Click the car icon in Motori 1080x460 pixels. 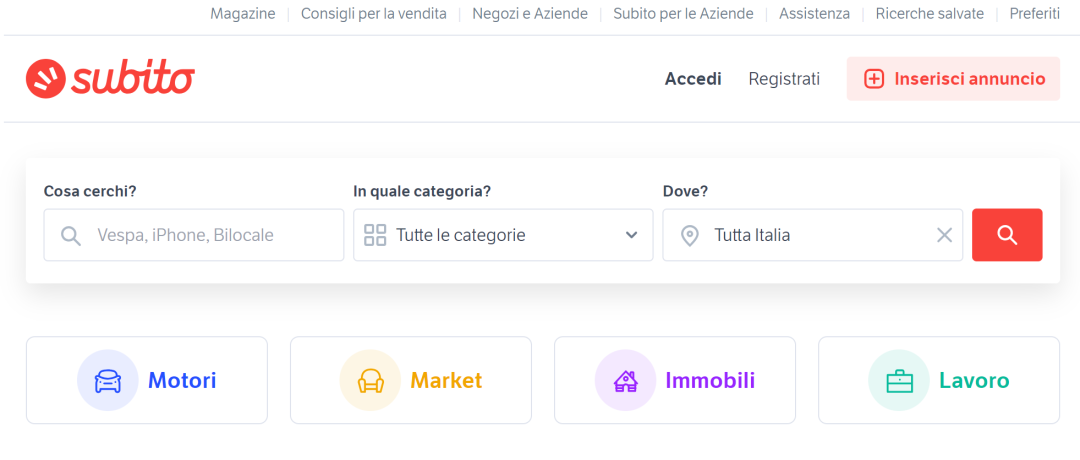click(107, 380)
